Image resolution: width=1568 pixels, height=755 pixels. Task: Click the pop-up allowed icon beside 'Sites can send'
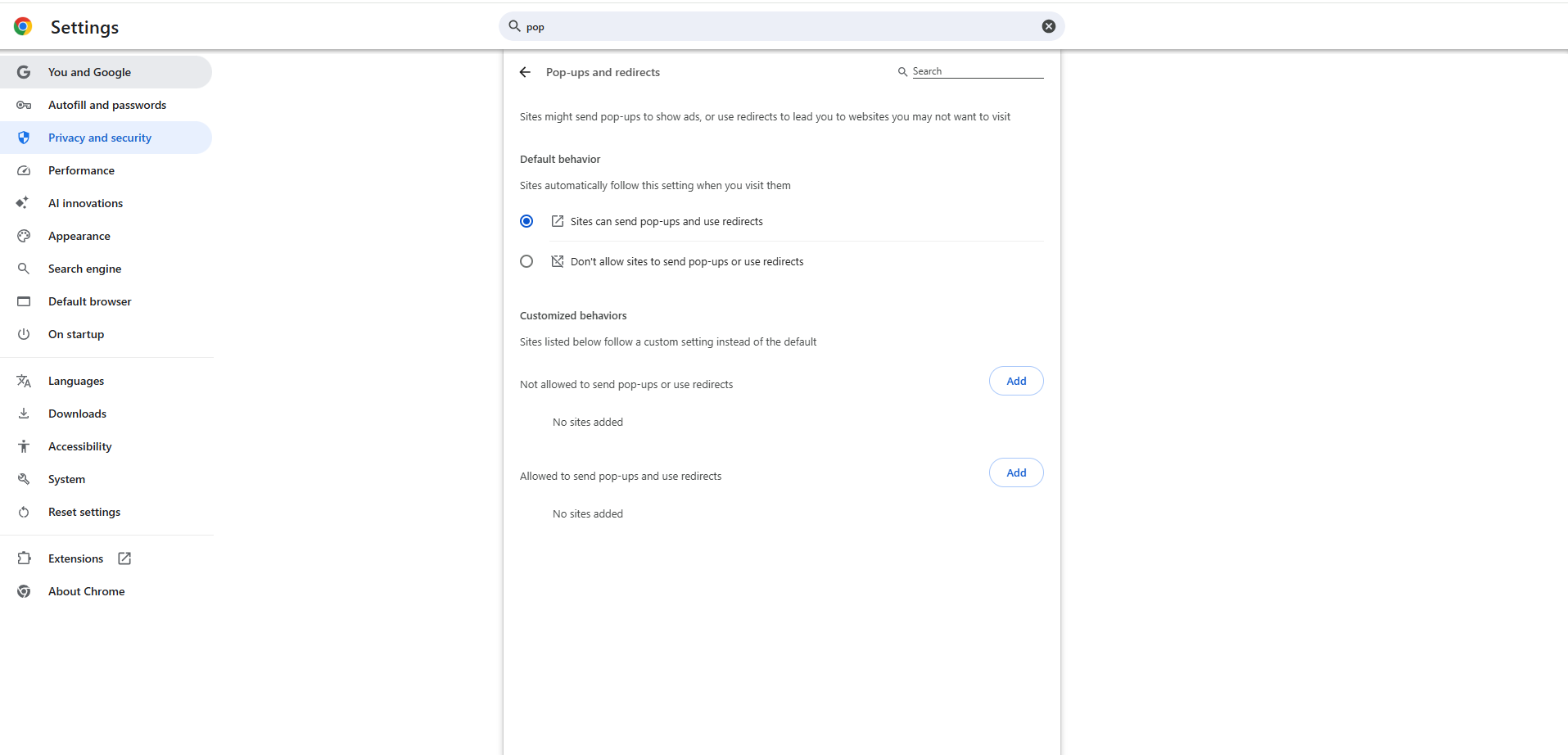click(558, 221)
